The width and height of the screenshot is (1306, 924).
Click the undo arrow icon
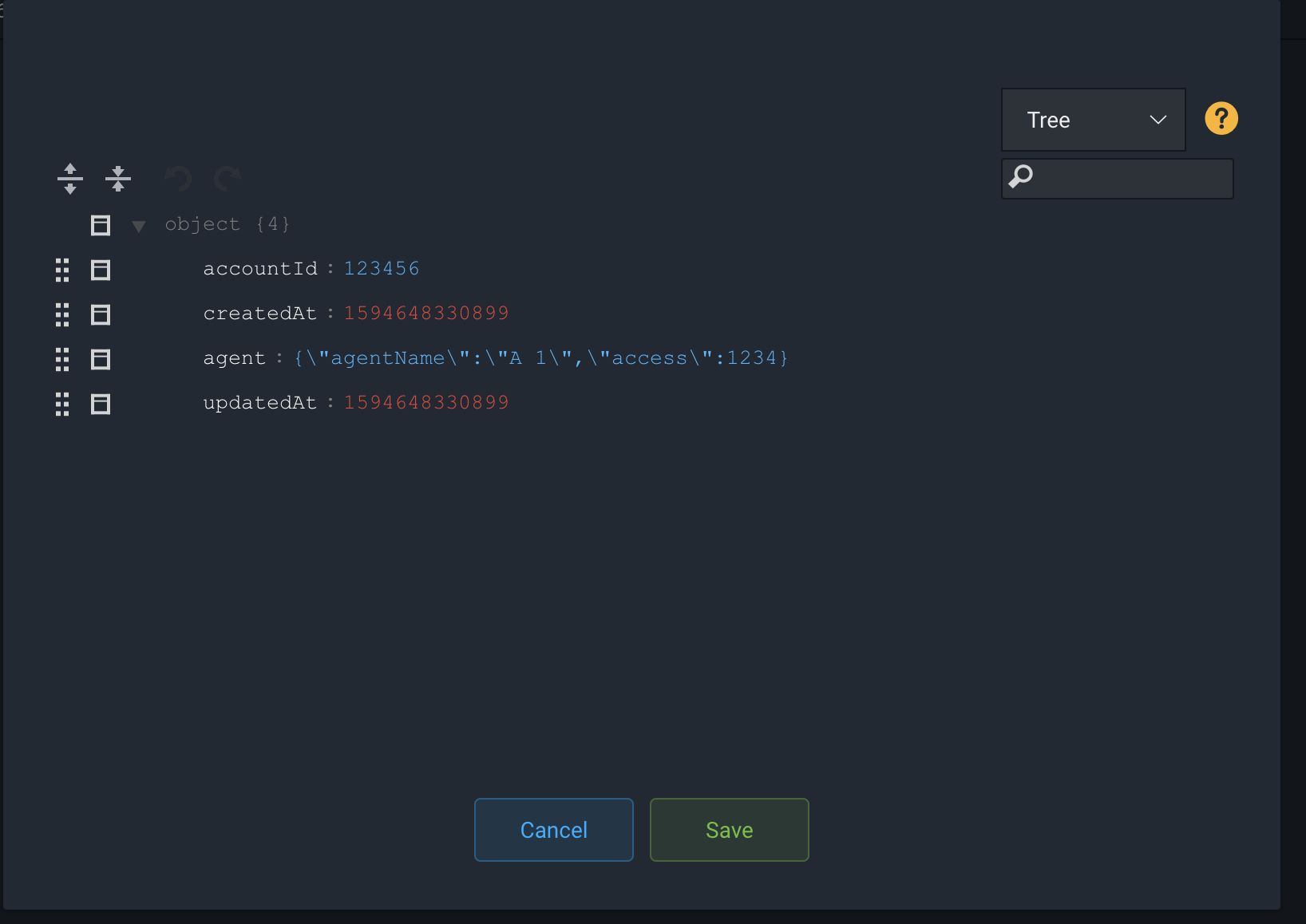pyautogui.click(x=177, y=179)
